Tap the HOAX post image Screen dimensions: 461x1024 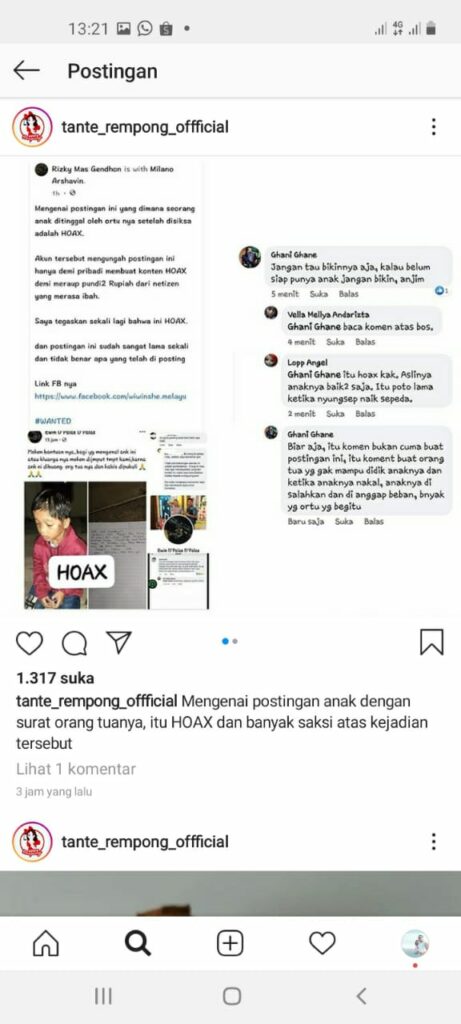[x=230, y=386]
